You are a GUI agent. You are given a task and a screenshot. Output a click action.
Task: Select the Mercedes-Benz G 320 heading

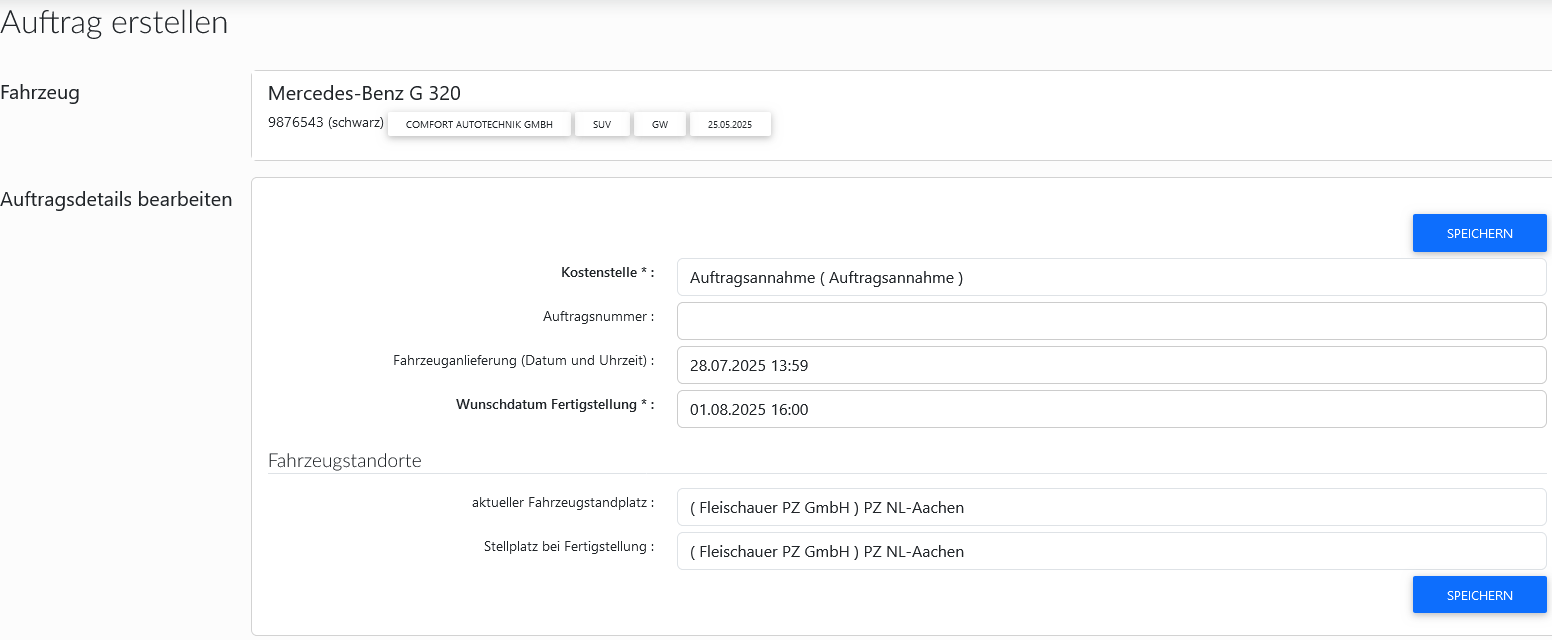[x=363, y=93]
